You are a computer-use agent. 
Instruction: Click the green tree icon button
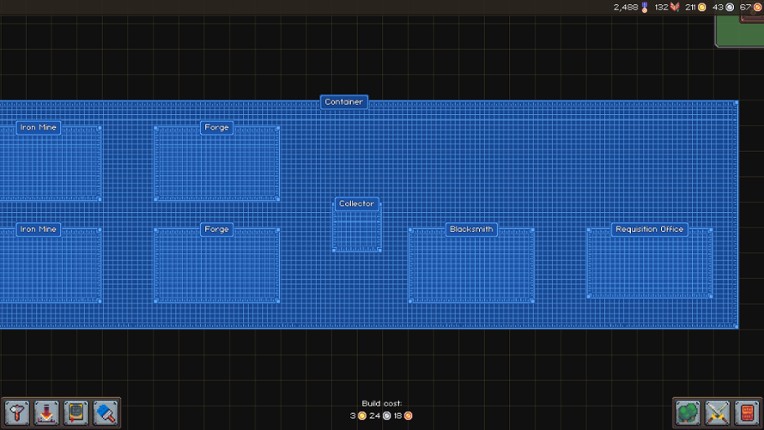coord(688,412)
